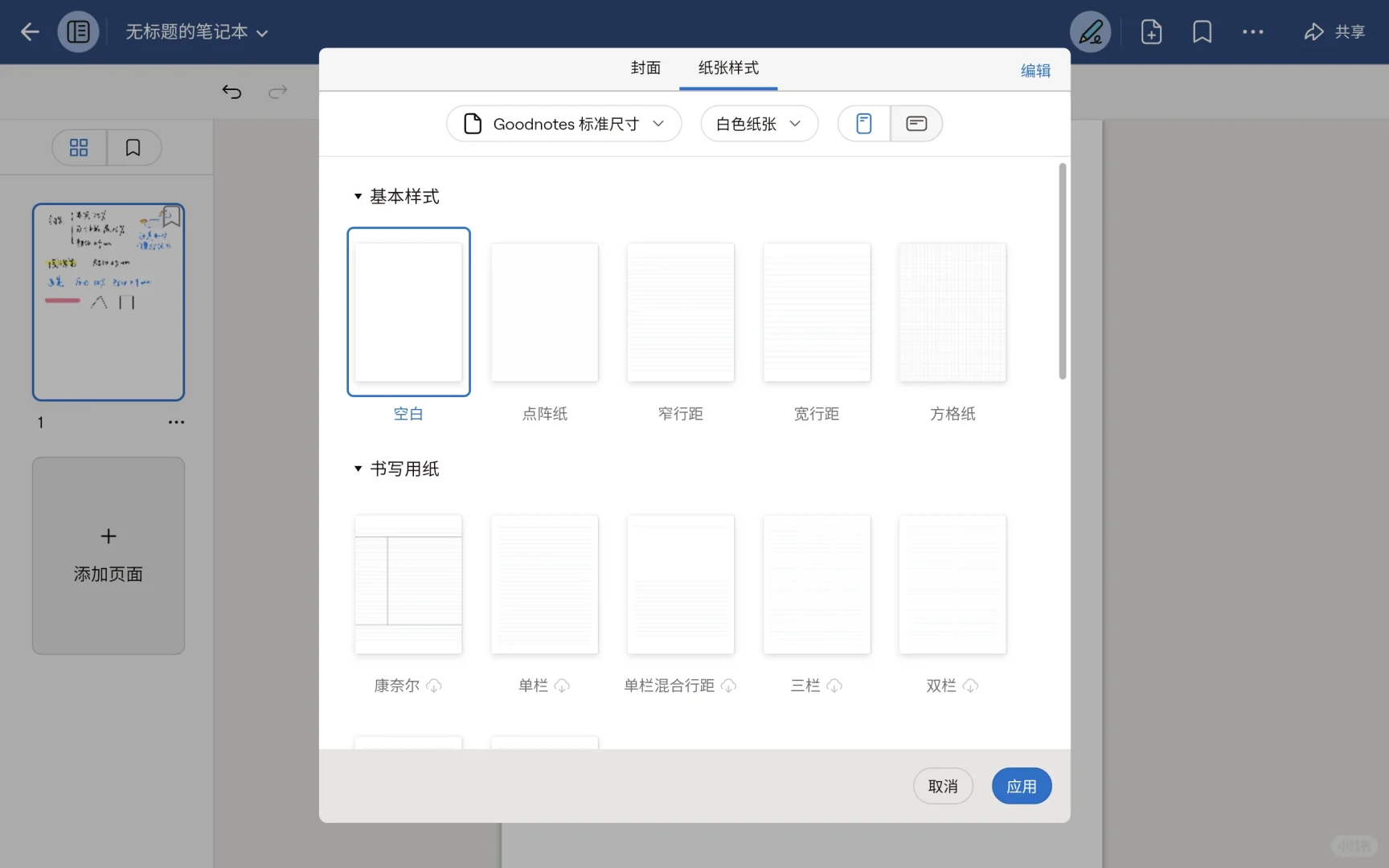Select the pen editing tool in the toolbar
Screen dimensions: 1389x868
(x=1091, y=31)
